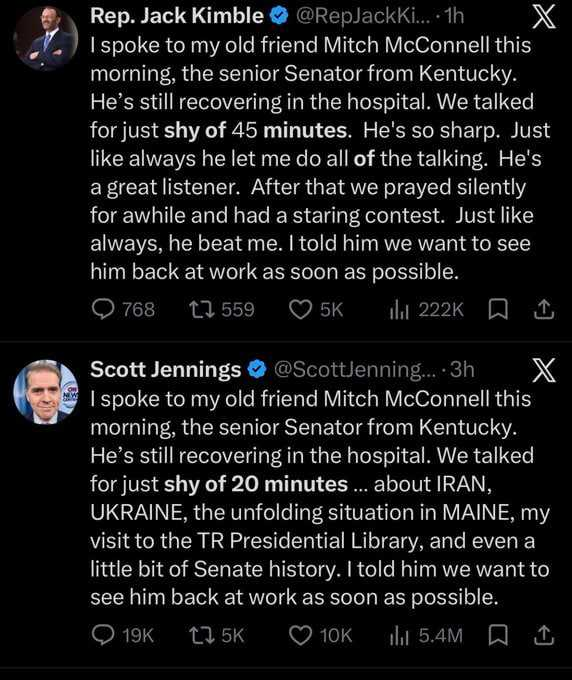The image size is (572, 680).
Task: Click X logo on Scott Jennings' tweet
Action: pyautogui.click(x=544, y=371)
